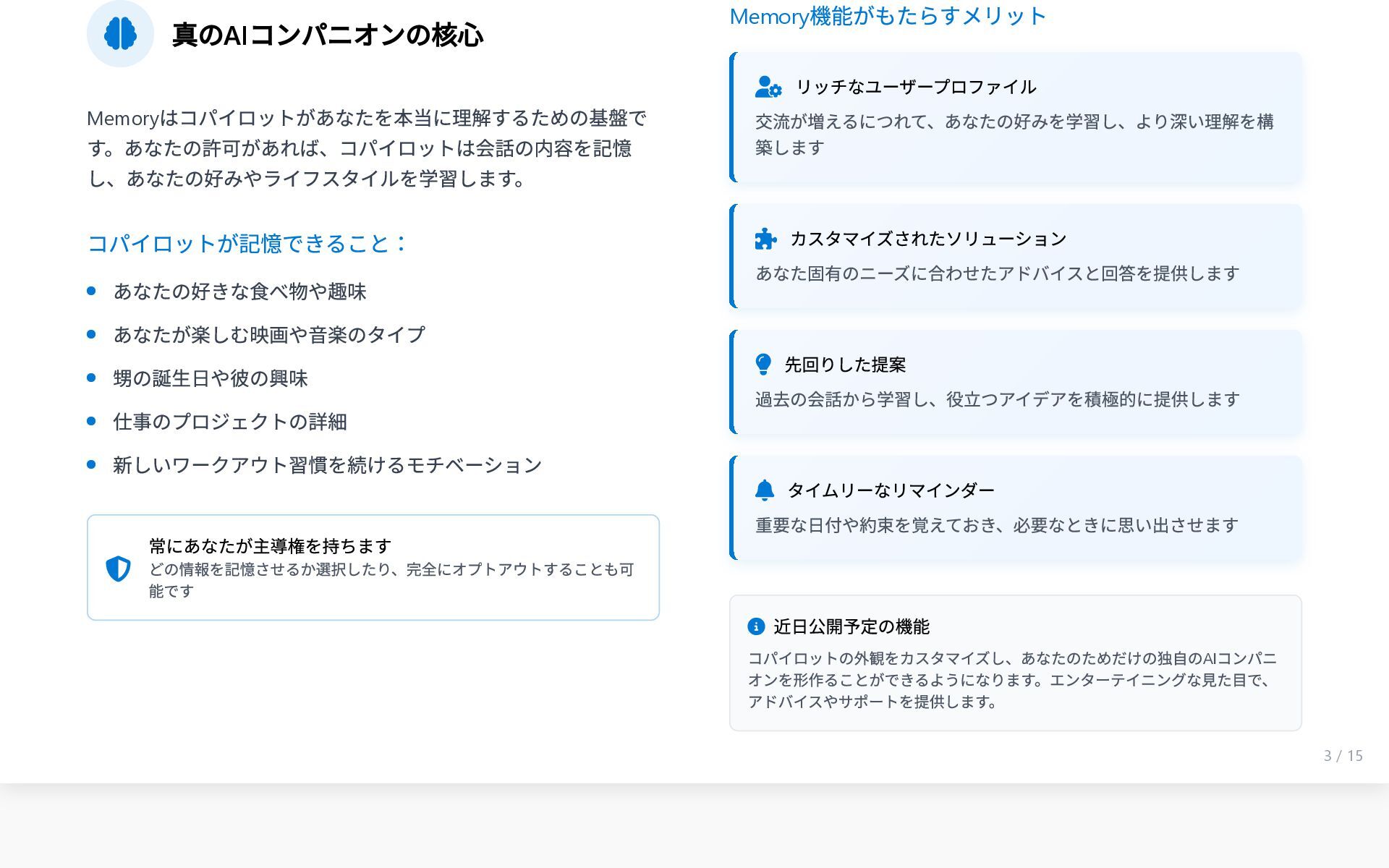
Task: Click the user profile gear icon
Action: [768, 87]
